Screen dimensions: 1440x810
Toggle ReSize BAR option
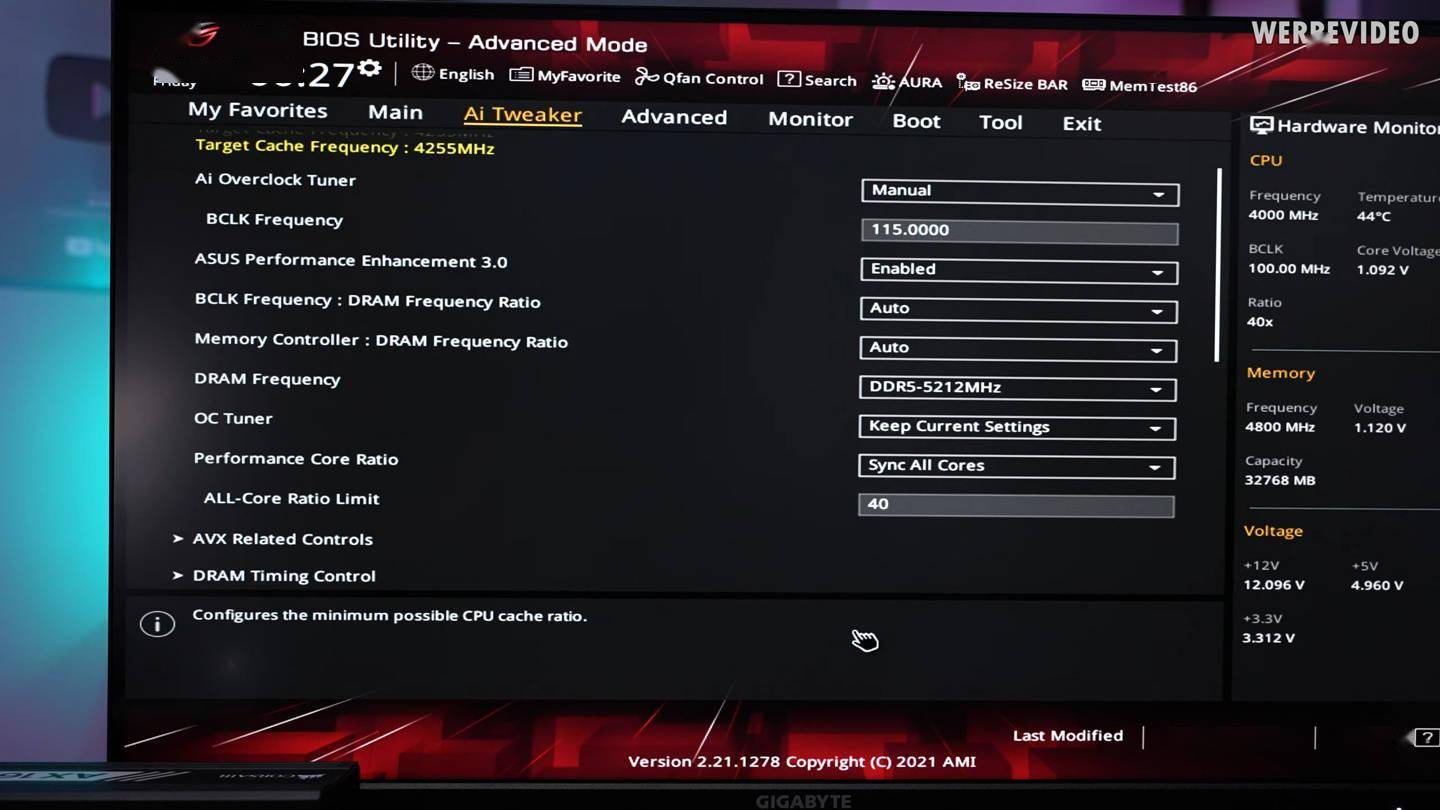click(1012, 84)
